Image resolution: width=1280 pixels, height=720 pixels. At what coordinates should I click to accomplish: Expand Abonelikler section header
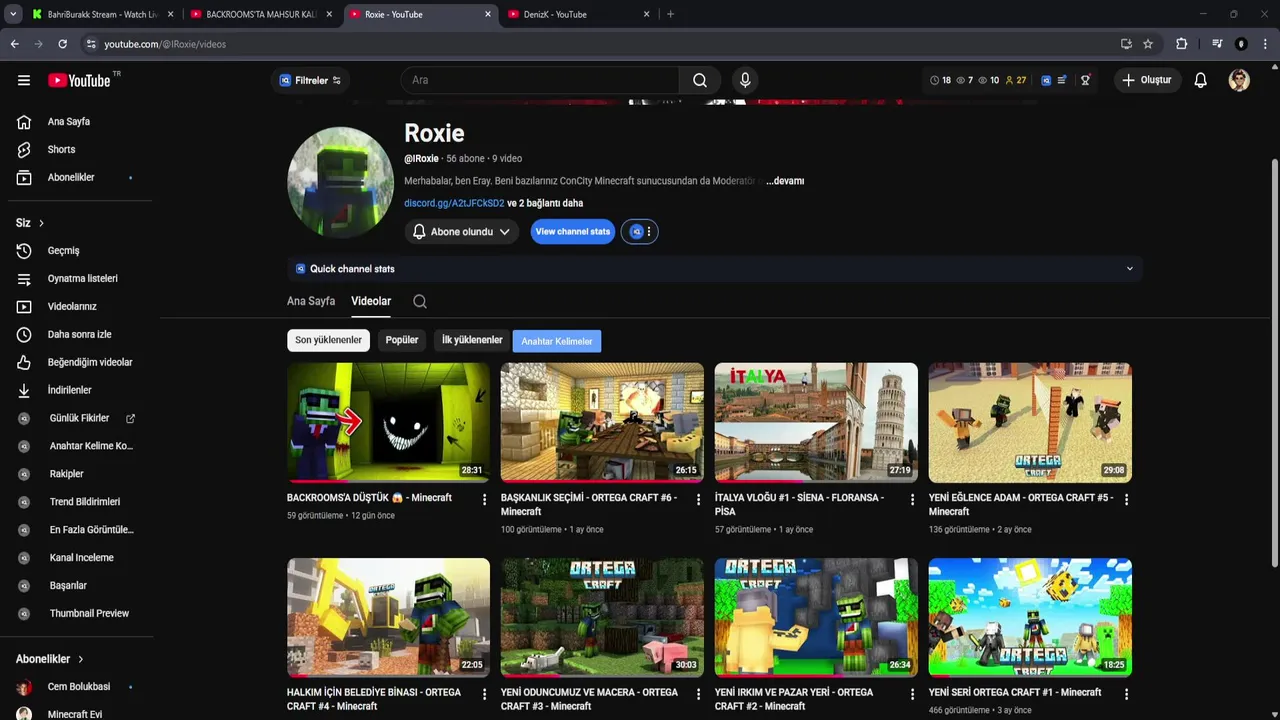[x=50, y=659]
